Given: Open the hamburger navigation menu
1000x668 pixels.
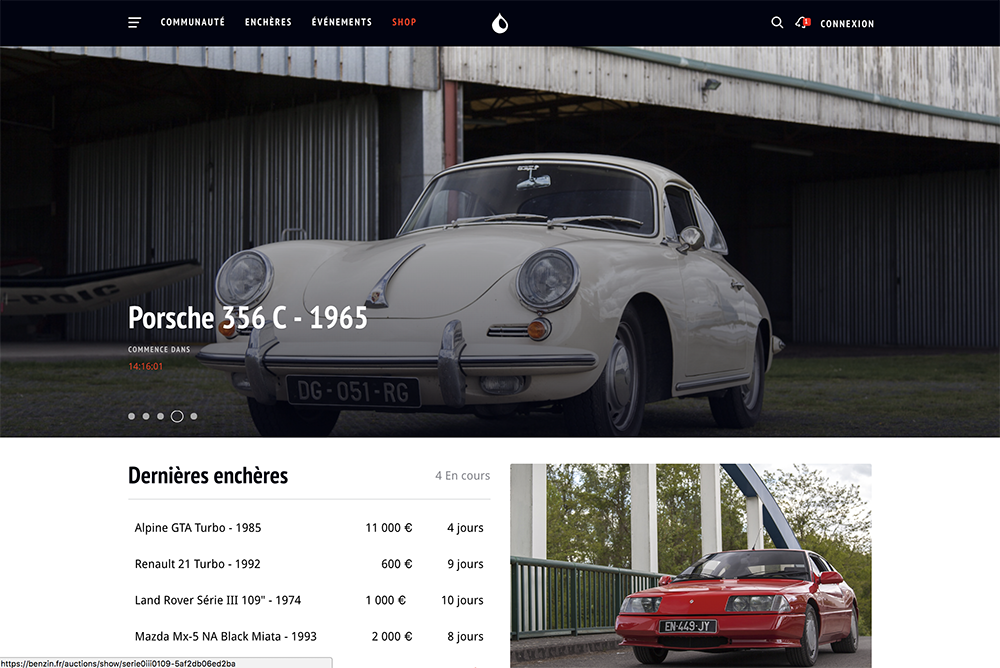Looking at the screenshot, I should click(x=134, y=23).
